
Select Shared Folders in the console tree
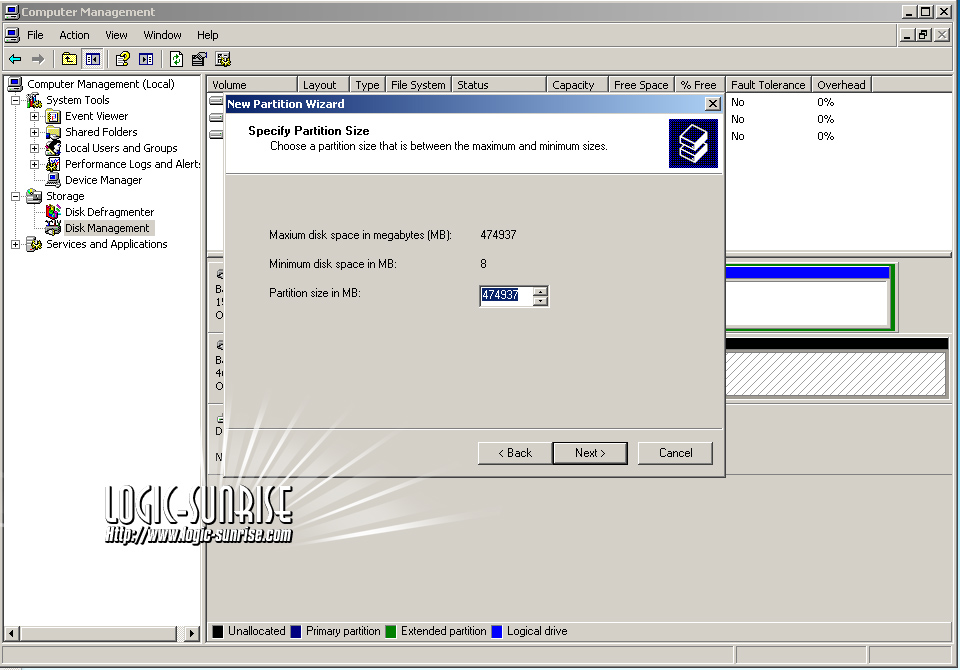pyautogui.click(x=101, y=132)
